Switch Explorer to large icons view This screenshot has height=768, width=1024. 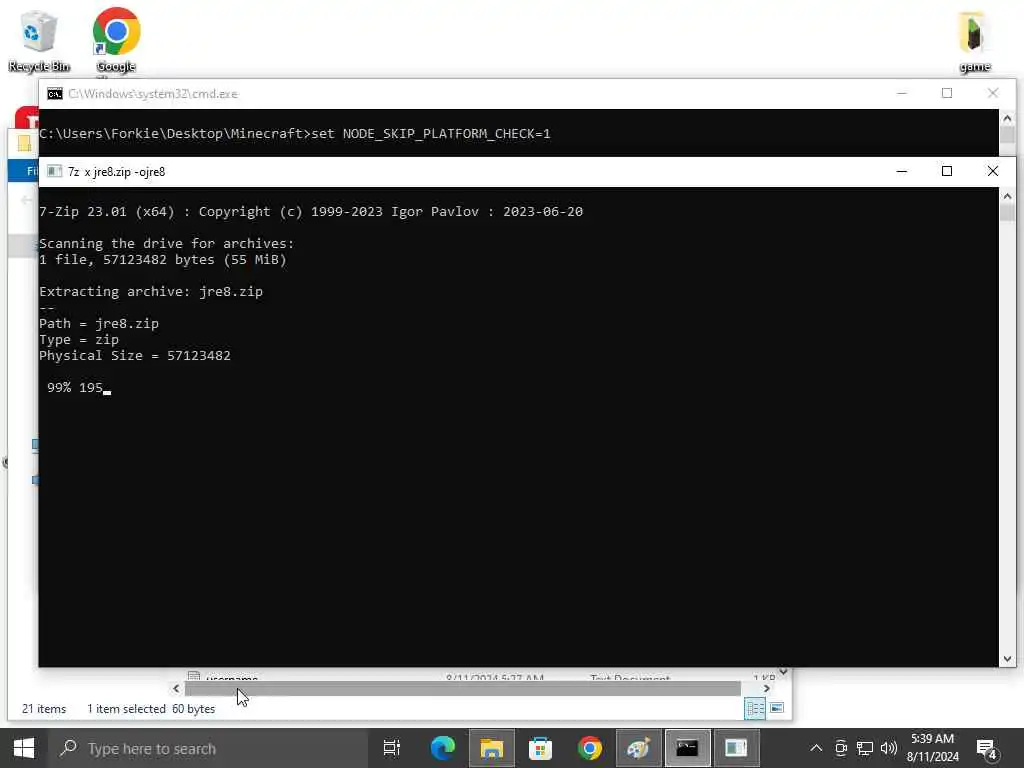776,709
